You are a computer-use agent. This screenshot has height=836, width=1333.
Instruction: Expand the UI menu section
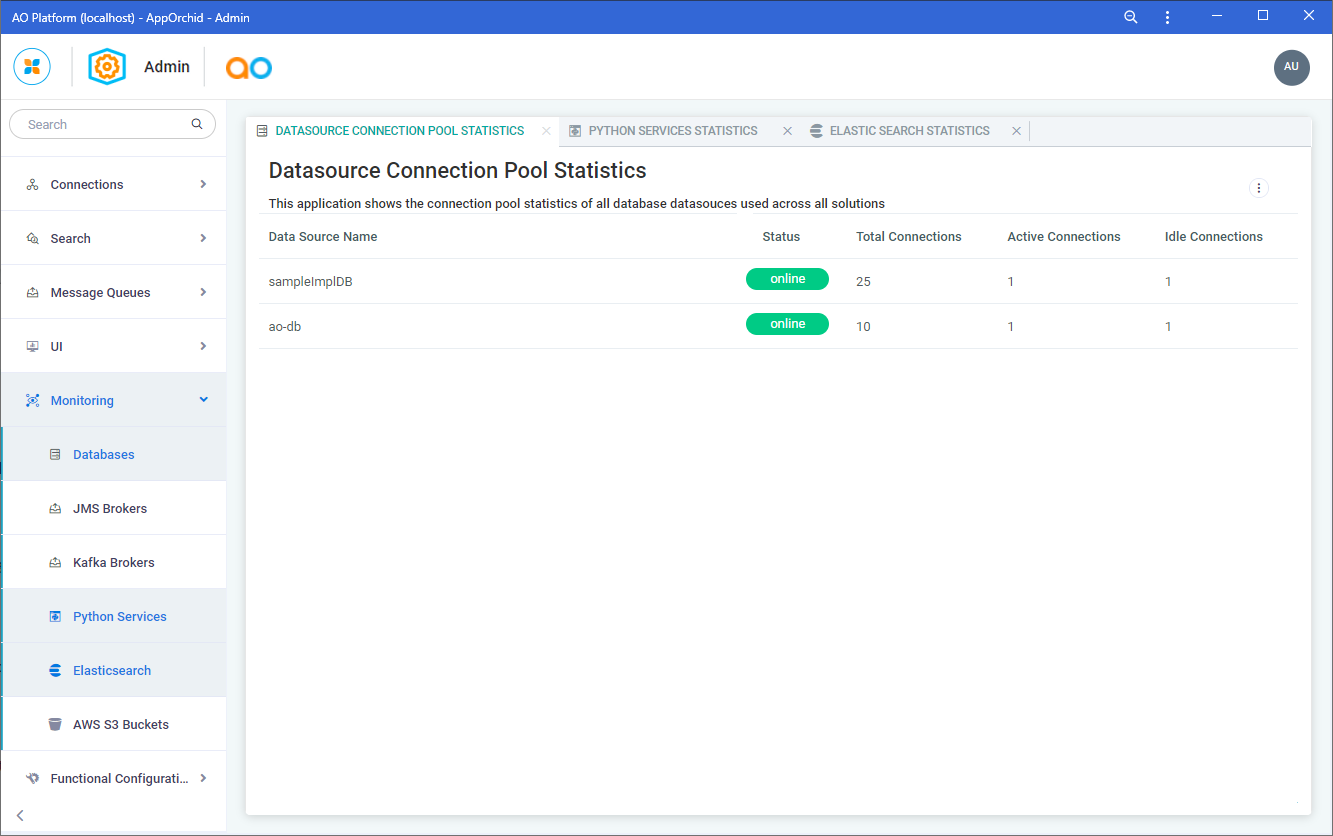[113, 347]
